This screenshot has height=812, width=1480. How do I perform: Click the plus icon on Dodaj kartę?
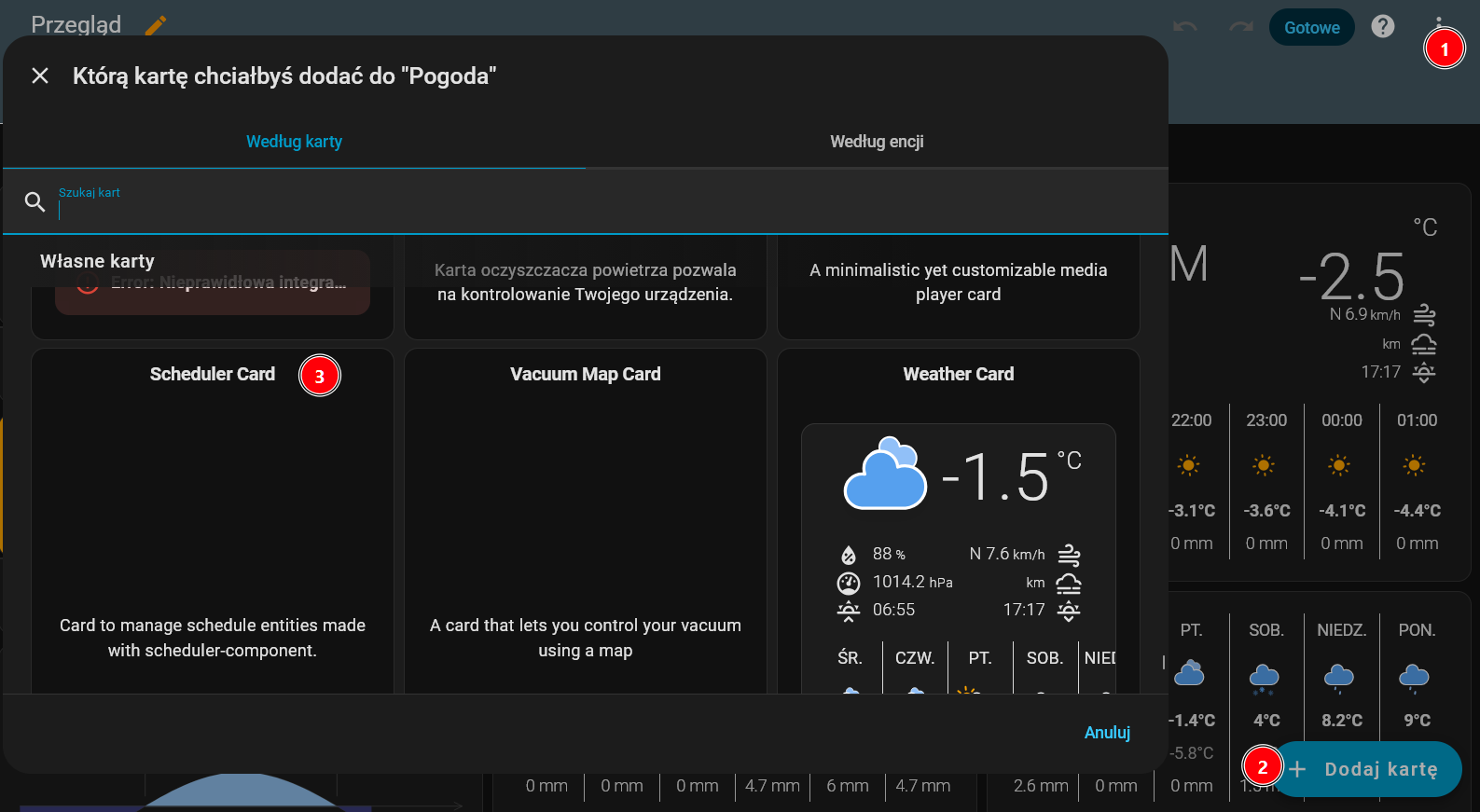click(1297, 769)
